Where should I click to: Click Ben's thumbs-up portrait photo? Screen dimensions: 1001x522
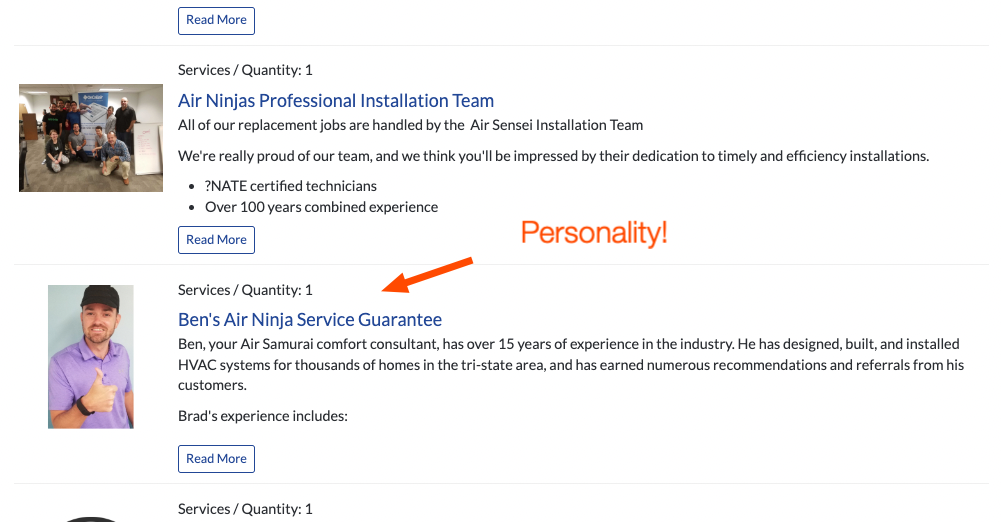point(91,357)
